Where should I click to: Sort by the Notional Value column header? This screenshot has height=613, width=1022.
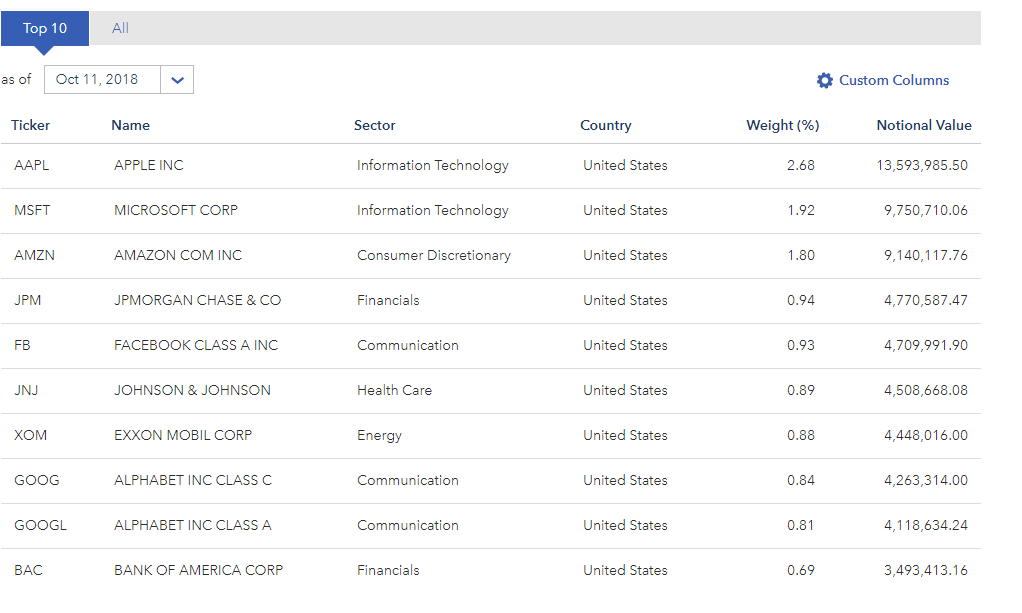click(x=923, y=126)
